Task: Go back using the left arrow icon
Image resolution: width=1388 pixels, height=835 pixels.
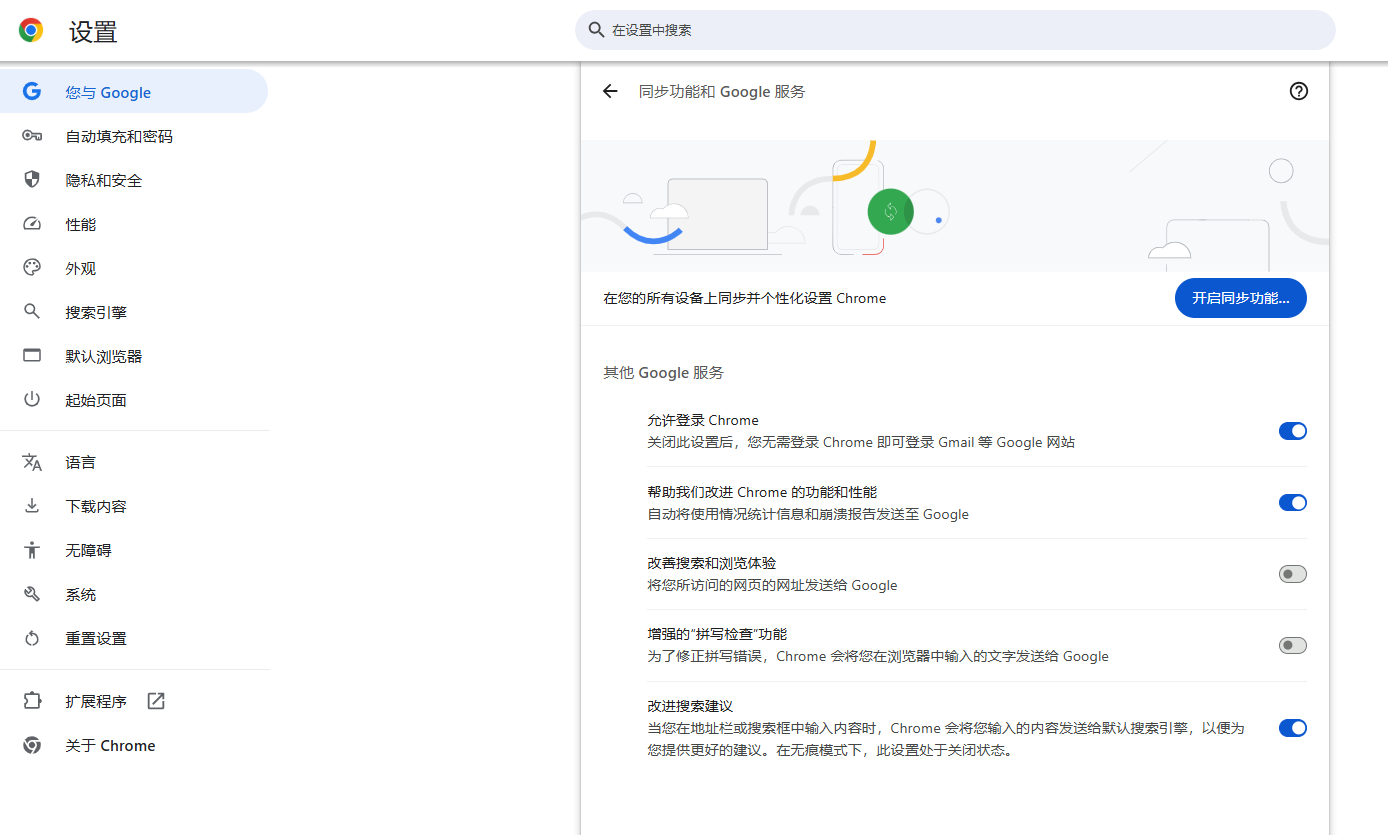Action: 610,91
